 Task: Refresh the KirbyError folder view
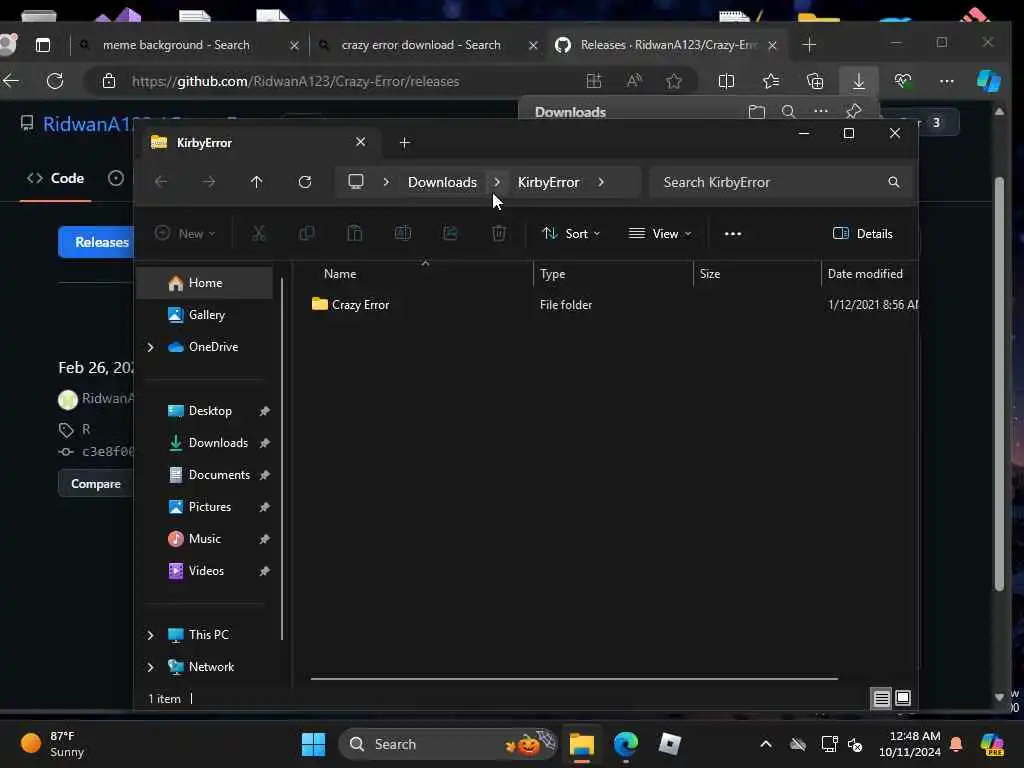coord(305,182)
